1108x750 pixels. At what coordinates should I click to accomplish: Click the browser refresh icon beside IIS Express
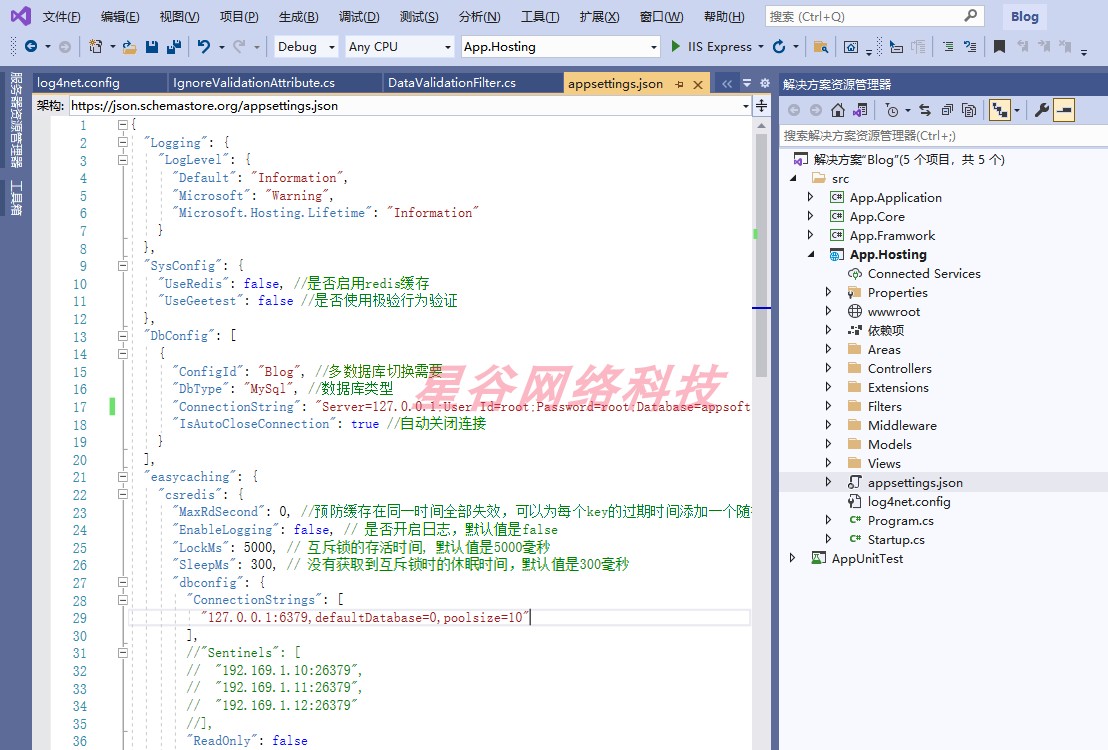tap(779, 47)
